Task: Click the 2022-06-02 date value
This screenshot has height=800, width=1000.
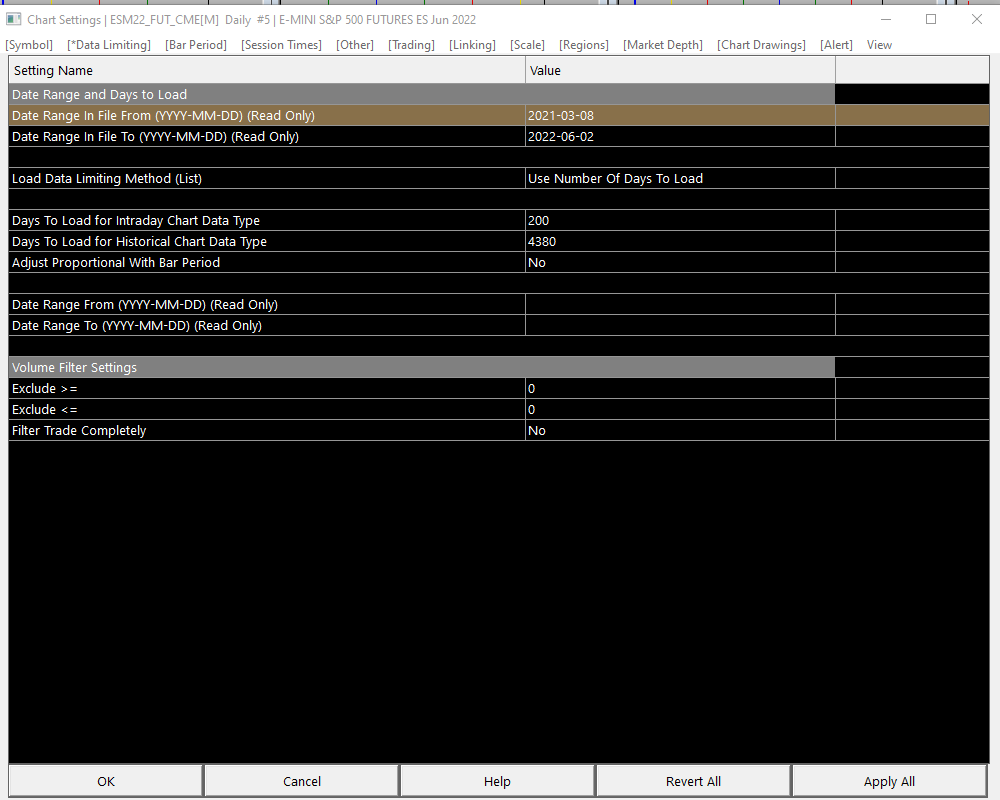Action: [561, 137]
